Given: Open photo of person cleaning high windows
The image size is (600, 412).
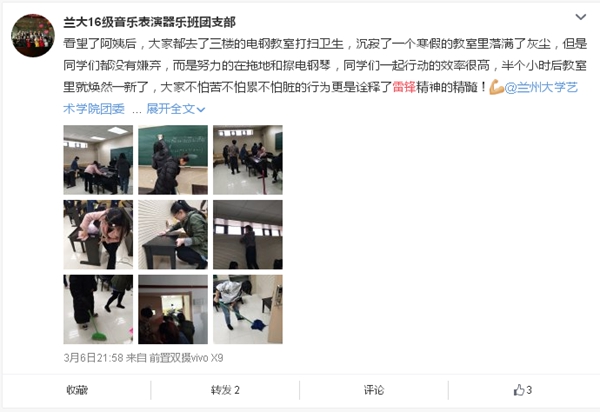Looking at the screenshot, I should point(248,234).
